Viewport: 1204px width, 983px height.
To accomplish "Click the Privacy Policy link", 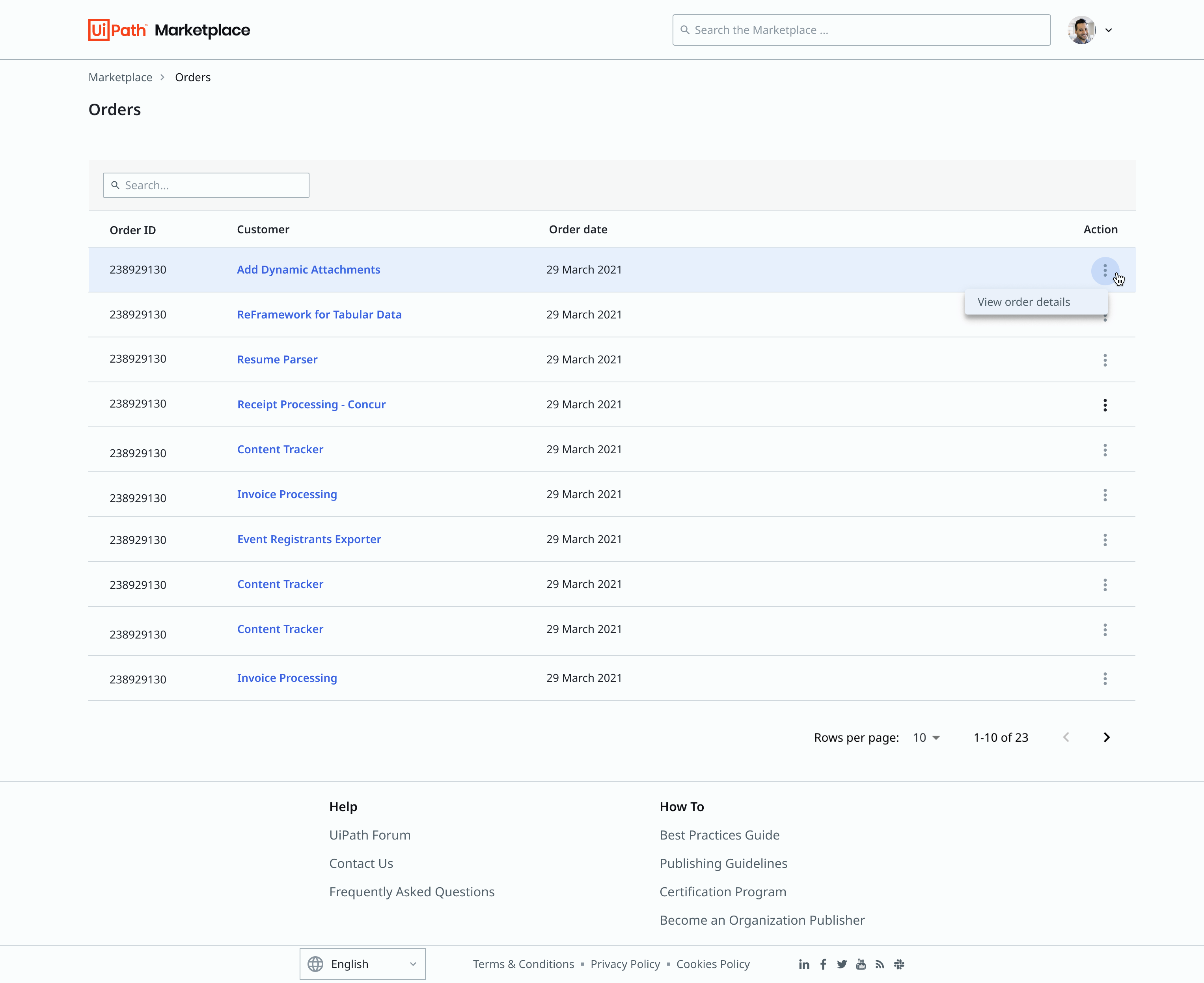I will click(624, 964).
